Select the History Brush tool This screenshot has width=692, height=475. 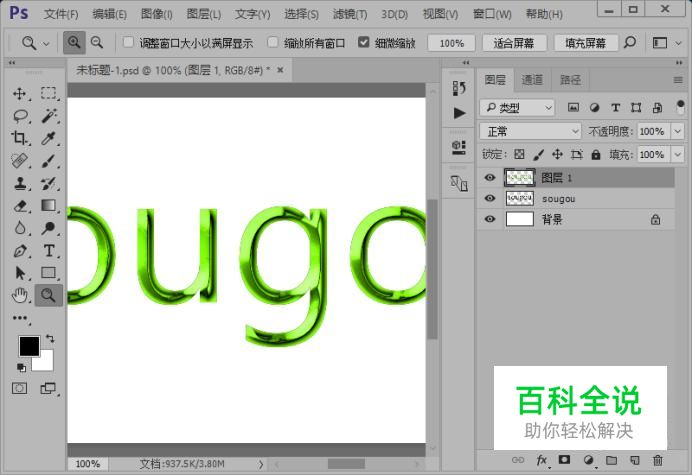tap(49, 183)
